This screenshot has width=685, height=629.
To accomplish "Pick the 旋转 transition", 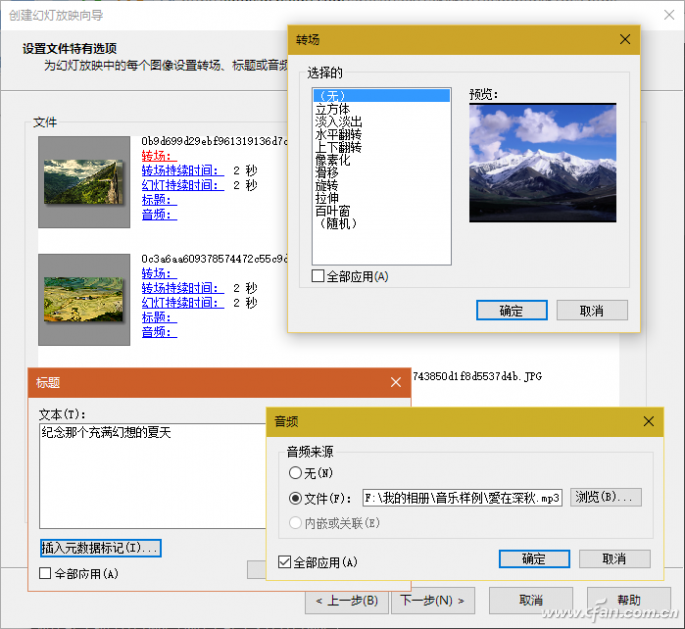I will pyautogui.click(x=327, y=185).
